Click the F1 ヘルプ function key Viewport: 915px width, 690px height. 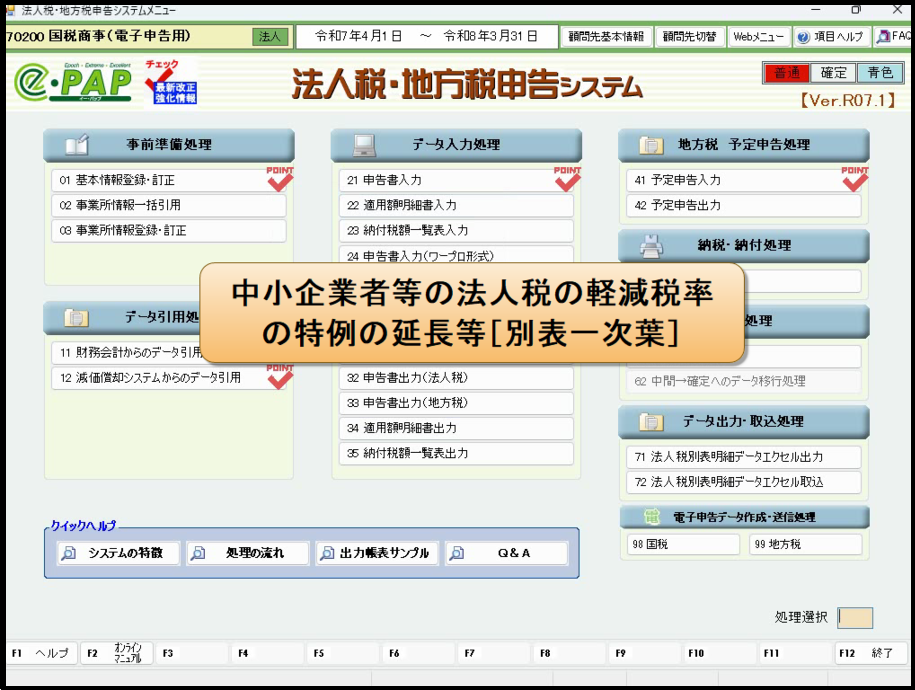pos(41,653)
